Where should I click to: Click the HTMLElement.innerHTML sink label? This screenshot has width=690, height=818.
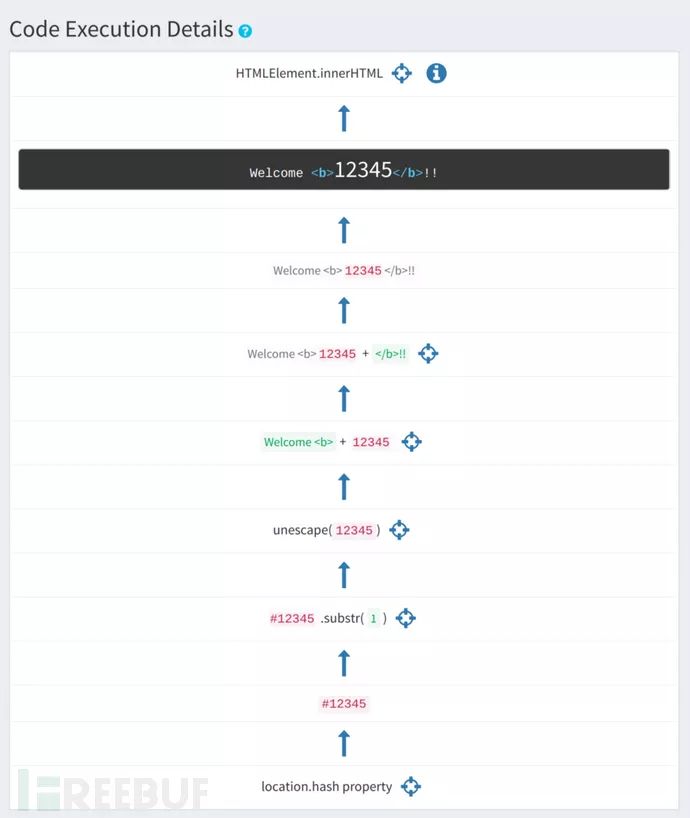[x=309, y=73]
